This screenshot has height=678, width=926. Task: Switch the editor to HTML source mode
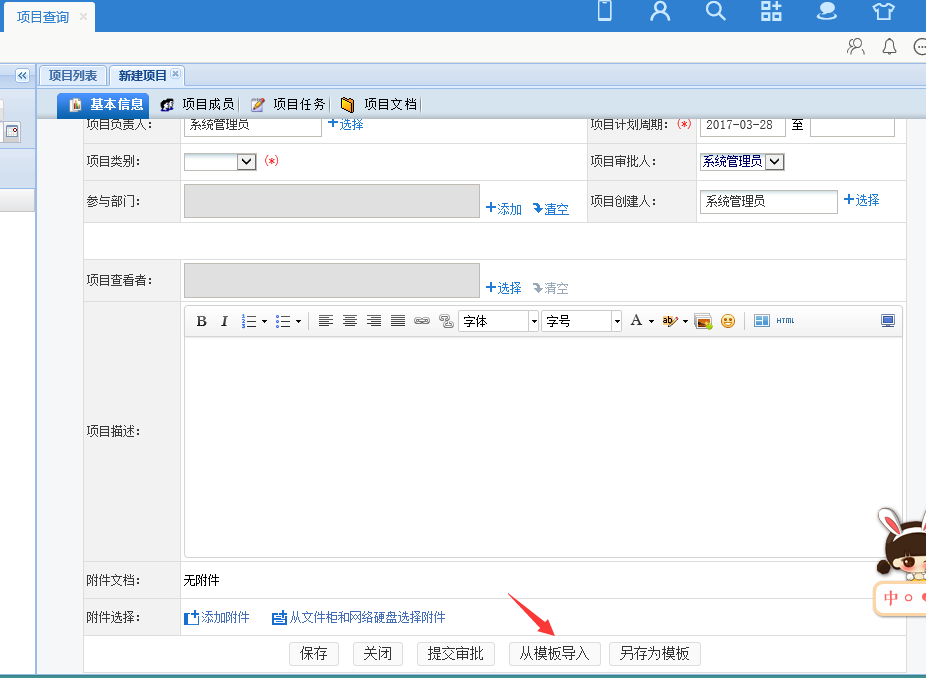785,321
